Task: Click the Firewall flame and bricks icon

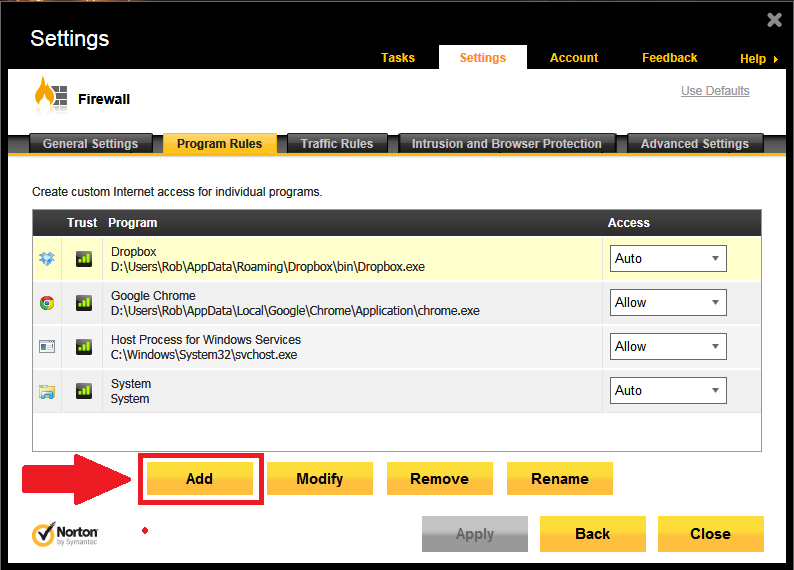Action: click(x=50, y=94)
